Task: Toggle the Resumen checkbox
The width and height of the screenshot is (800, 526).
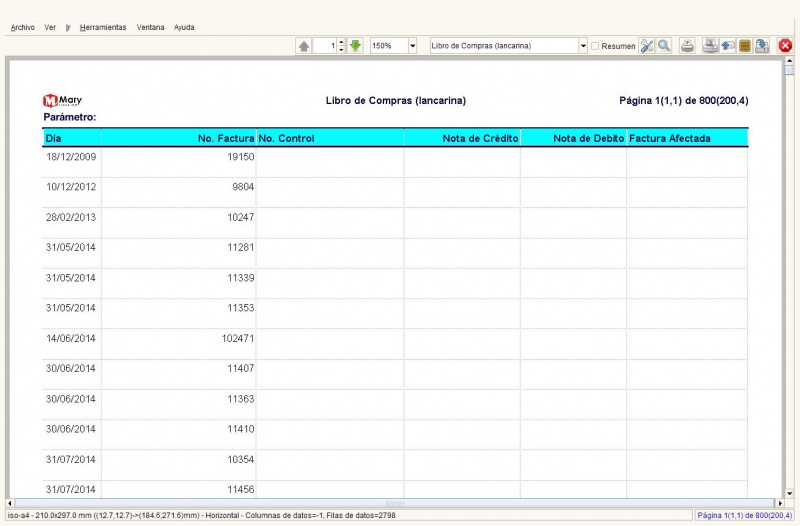Action: coord(595,46)
